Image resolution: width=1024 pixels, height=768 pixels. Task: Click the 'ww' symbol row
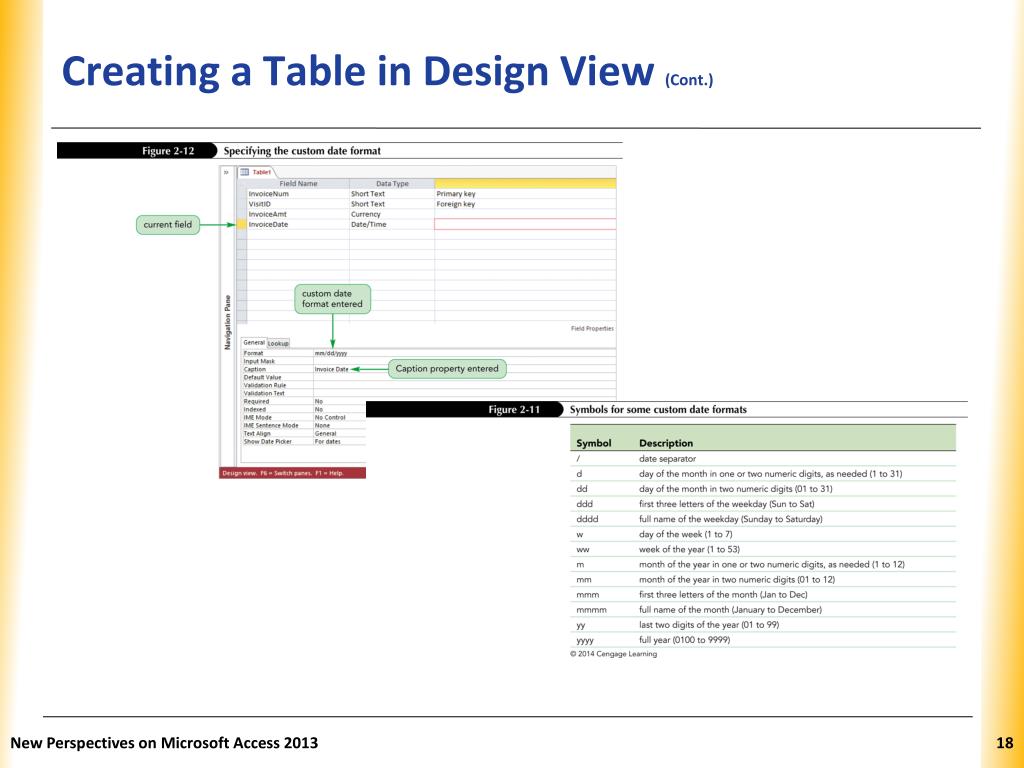click(x=763, y=549)
